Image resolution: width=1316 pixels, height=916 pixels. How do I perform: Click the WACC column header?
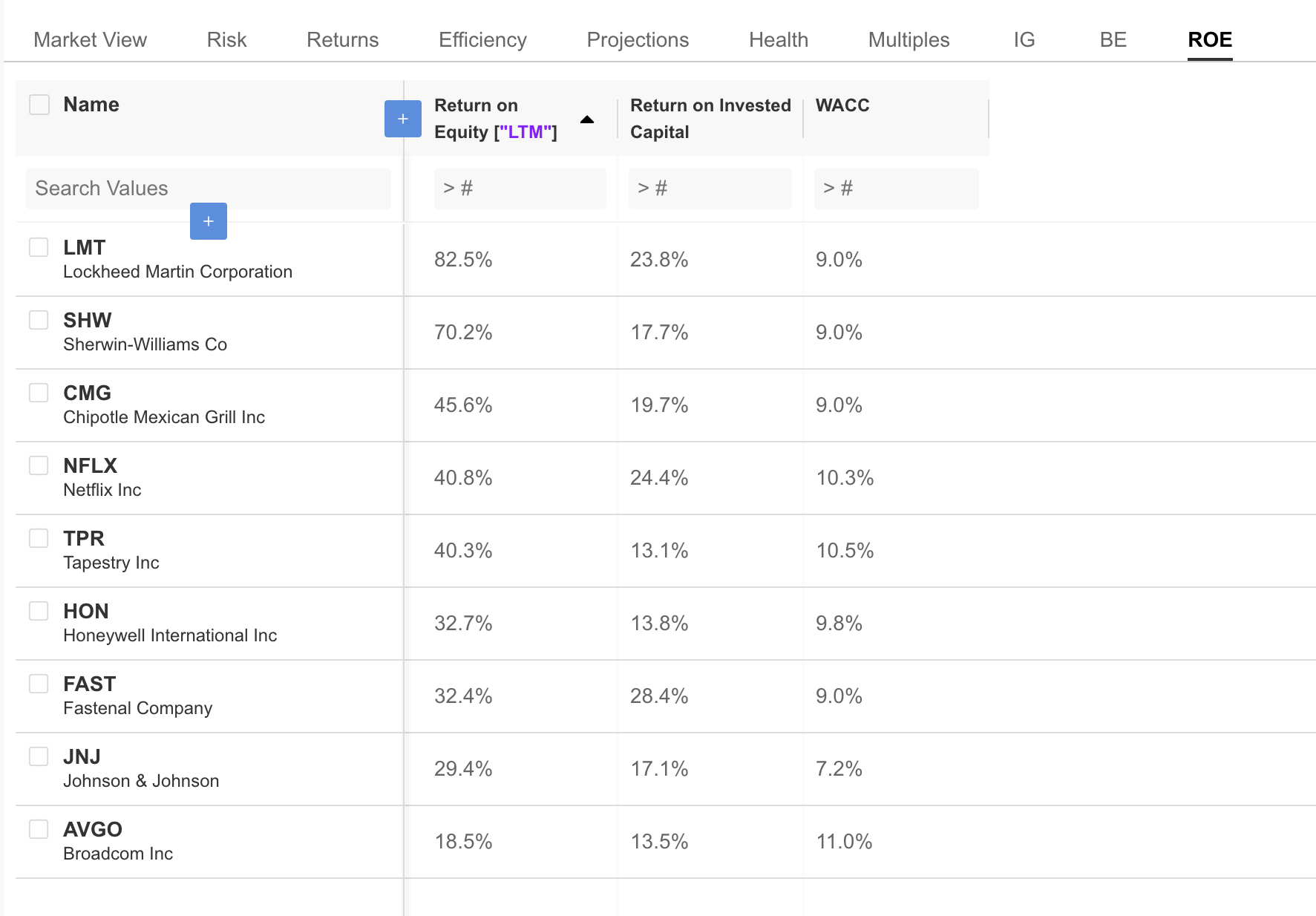click(x=842, y=105)
